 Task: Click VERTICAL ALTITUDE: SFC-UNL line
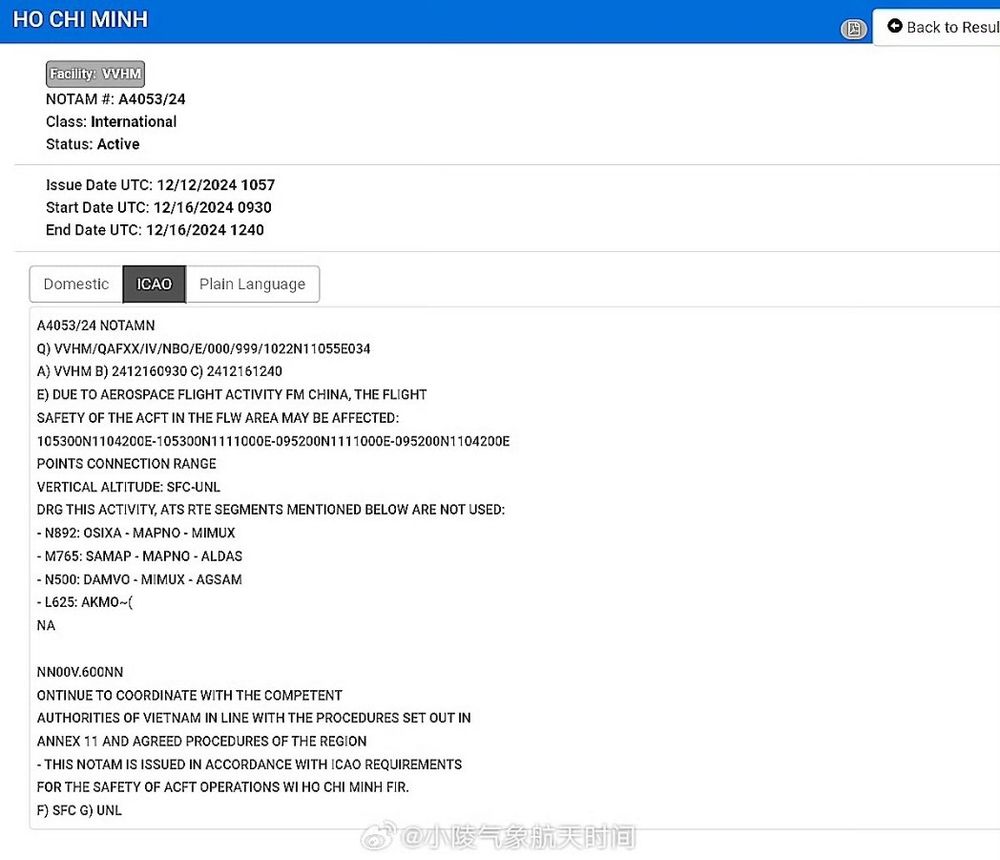(128, 487)
